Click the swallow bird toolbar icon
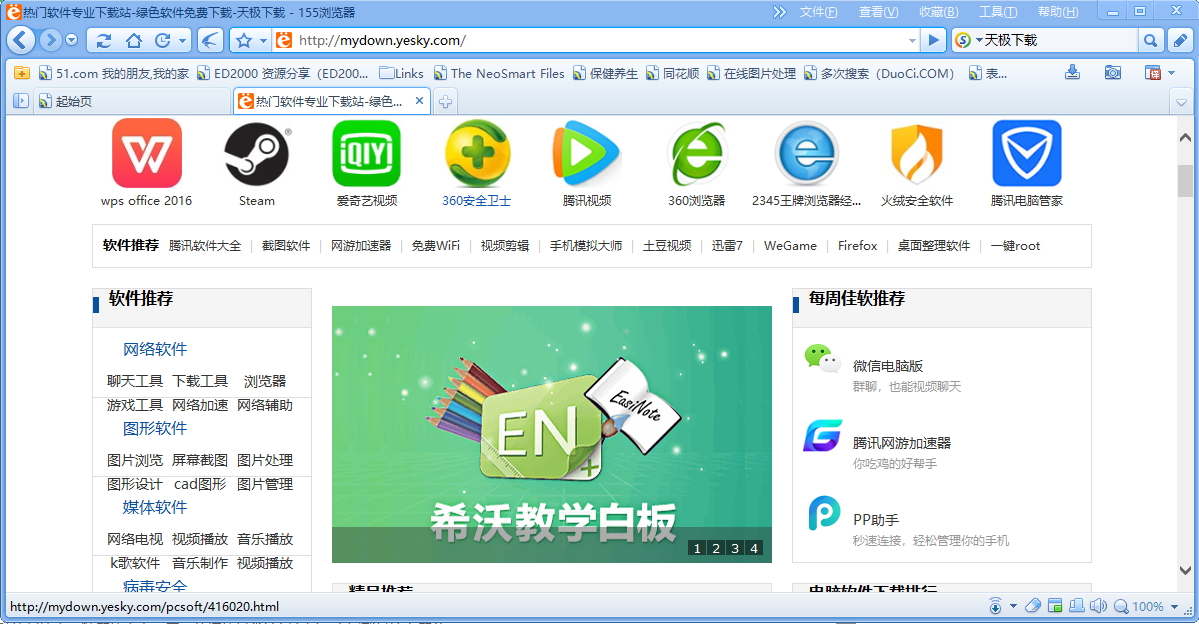The image size is (1199, 624). 210,41
